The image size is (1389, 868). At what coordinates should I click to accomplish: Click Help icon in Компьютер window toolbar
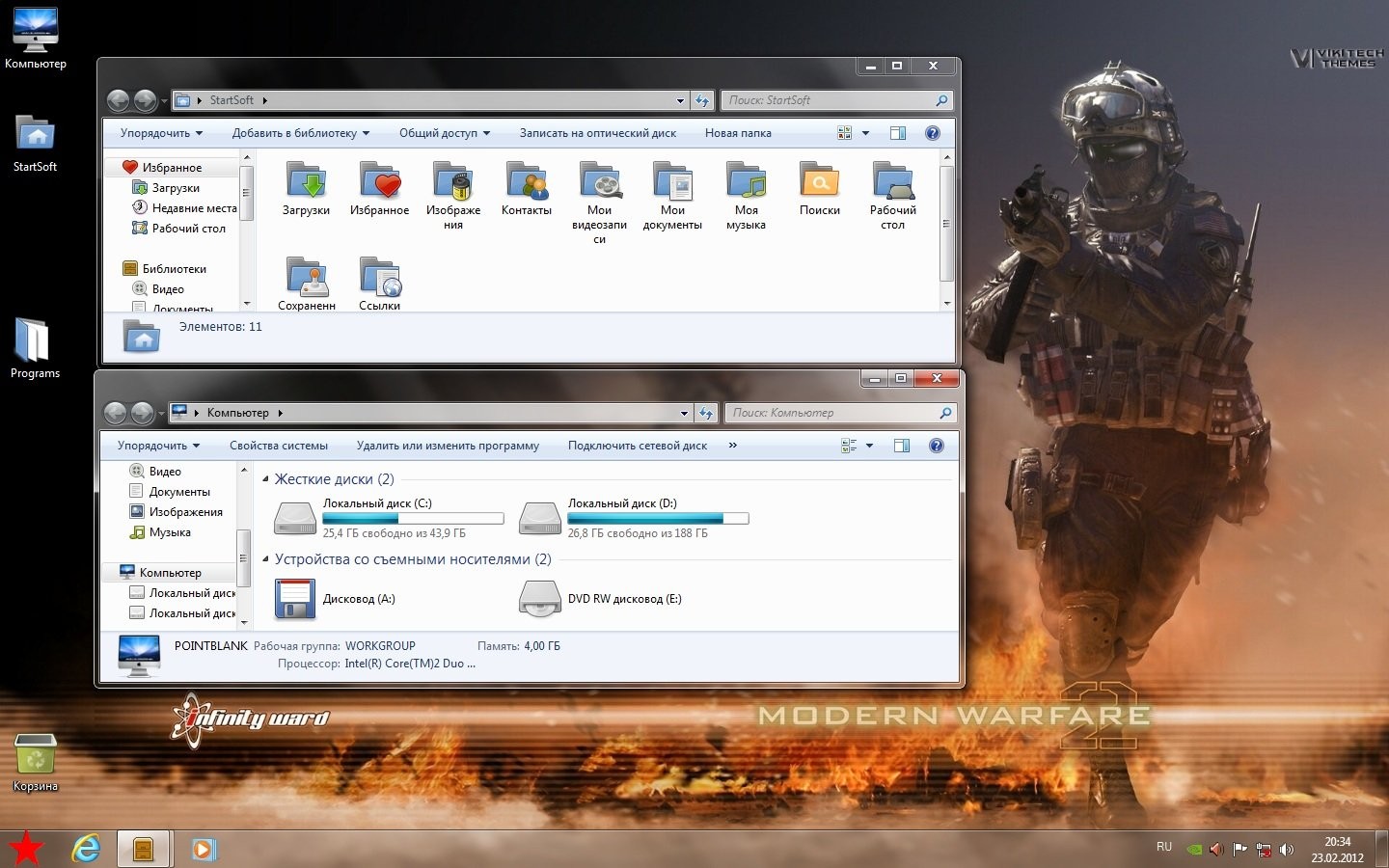click(x=936, y=446)
